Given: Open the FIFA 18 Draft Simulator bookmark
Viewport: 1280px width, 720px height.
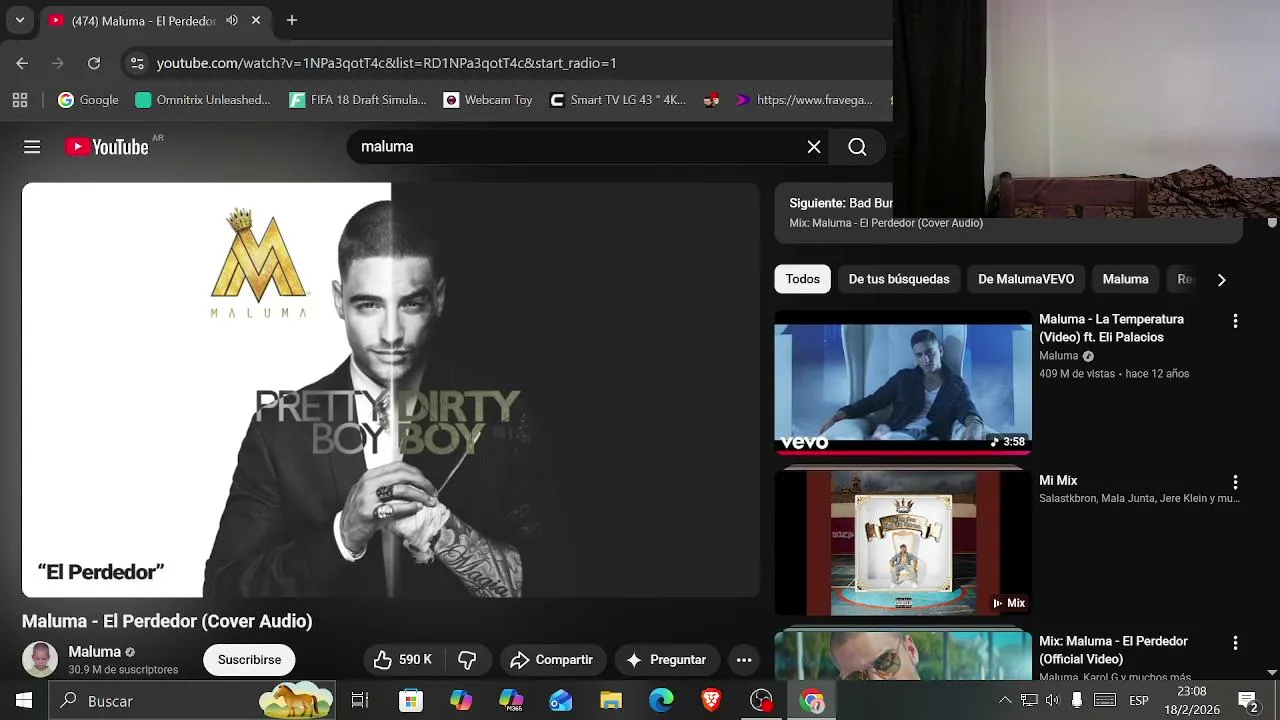Looking at the screenshot, I should pyautogui.click(x=358, y=100).
